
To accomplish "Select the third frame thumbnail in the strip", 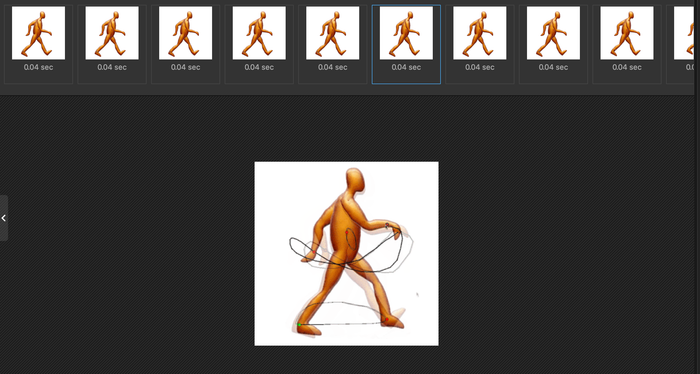I will [x=186, y=33].
